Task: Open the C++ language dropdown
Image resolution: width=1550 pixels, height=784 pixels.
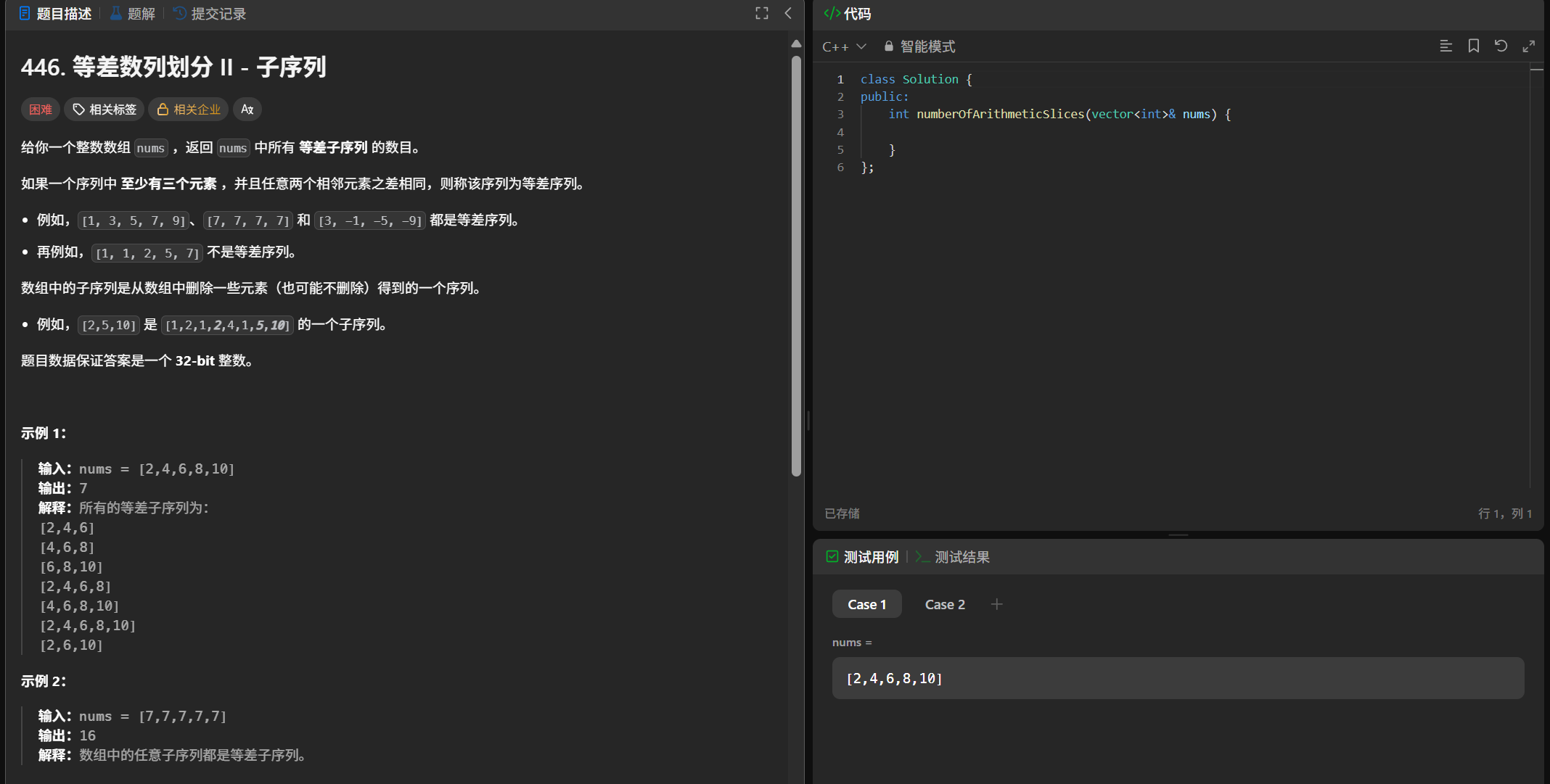Action: pos(844,46)
